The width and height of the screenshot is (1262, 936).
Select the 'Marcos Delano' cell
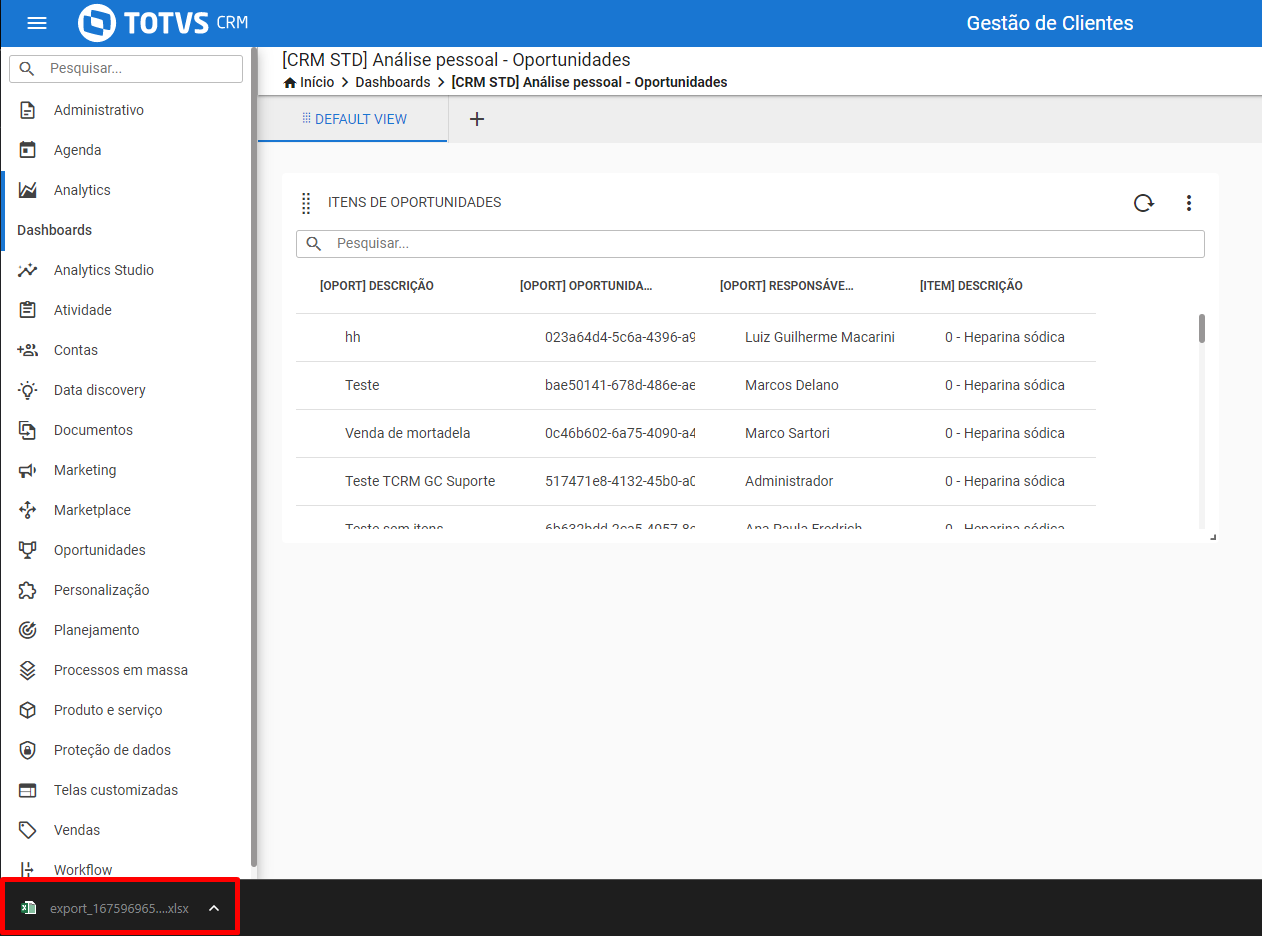[792, 385]
